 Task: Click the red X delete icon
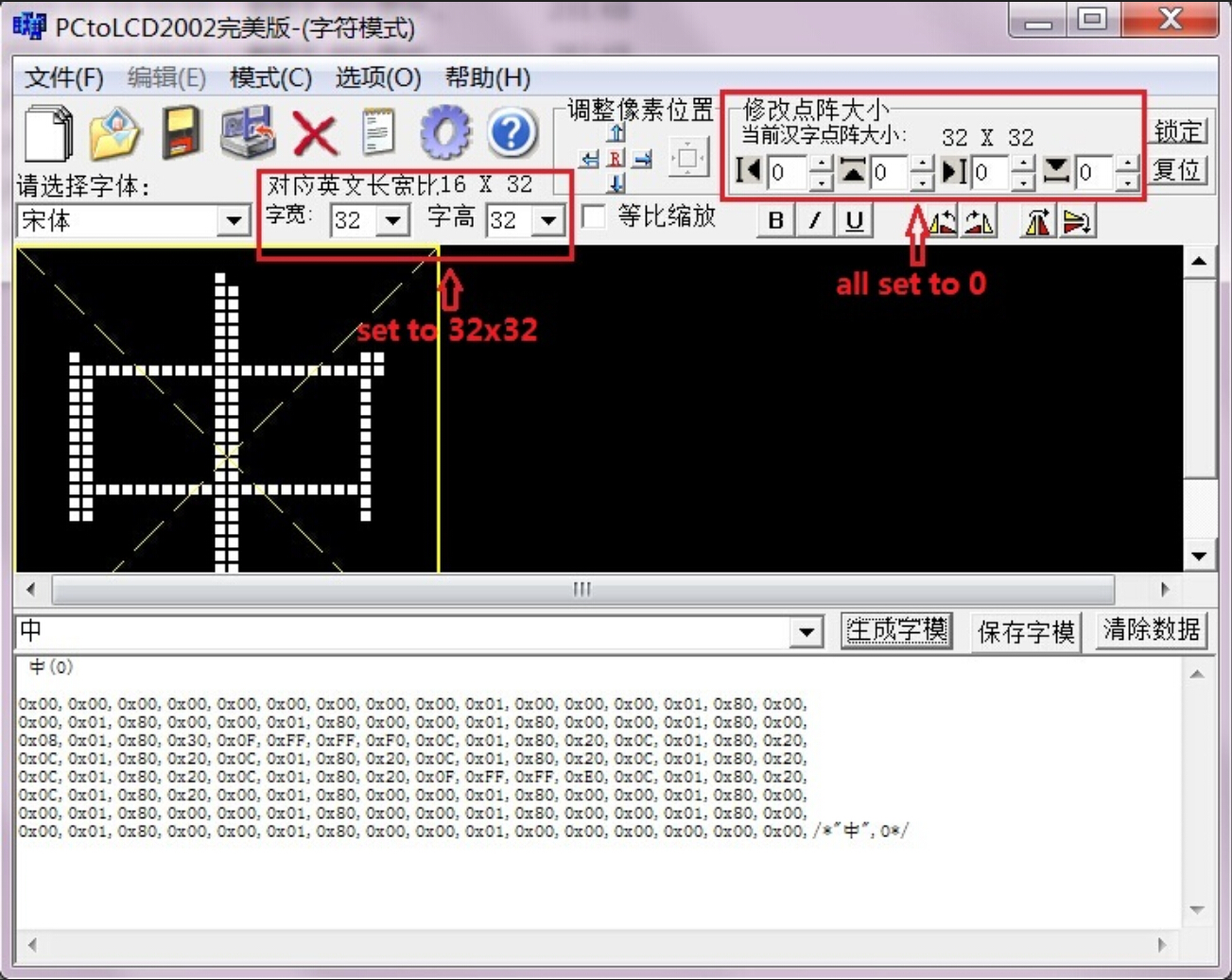coord(315,133)
